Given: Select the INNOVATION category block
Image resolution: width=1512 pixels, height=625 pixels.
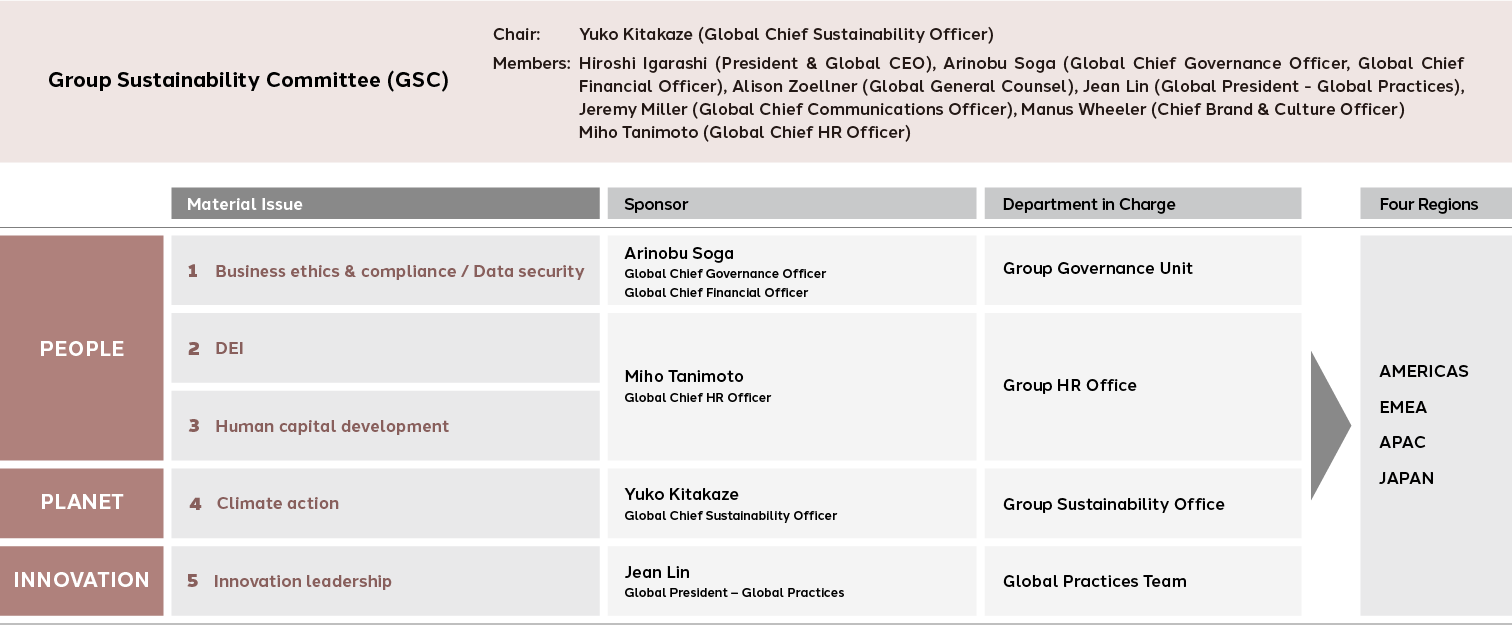Looking at the screenshot, I should (x=82, y=580).
